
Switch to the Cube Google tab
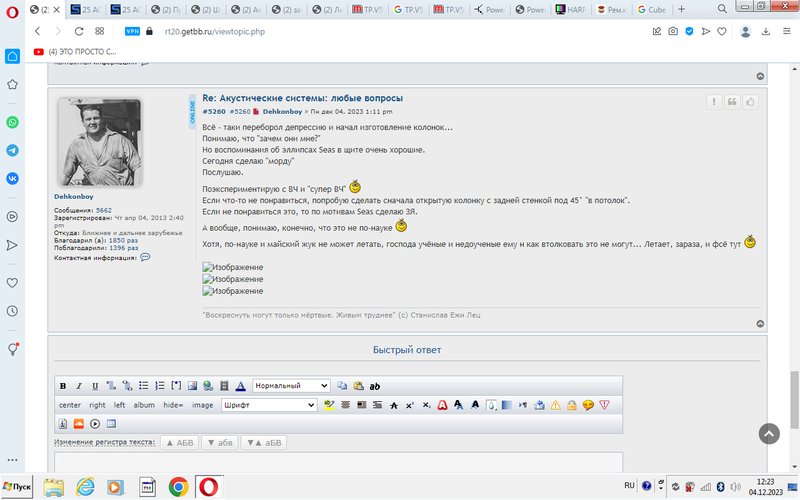(x=652, y=9)
